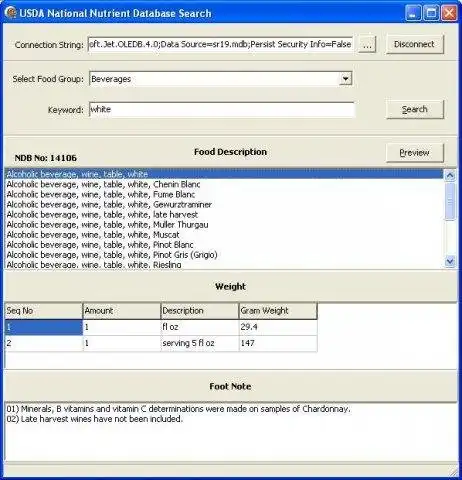This screenshot has width=462, height=480.
Task: Select the Muscat wine entry
Action: click(224, 234)
